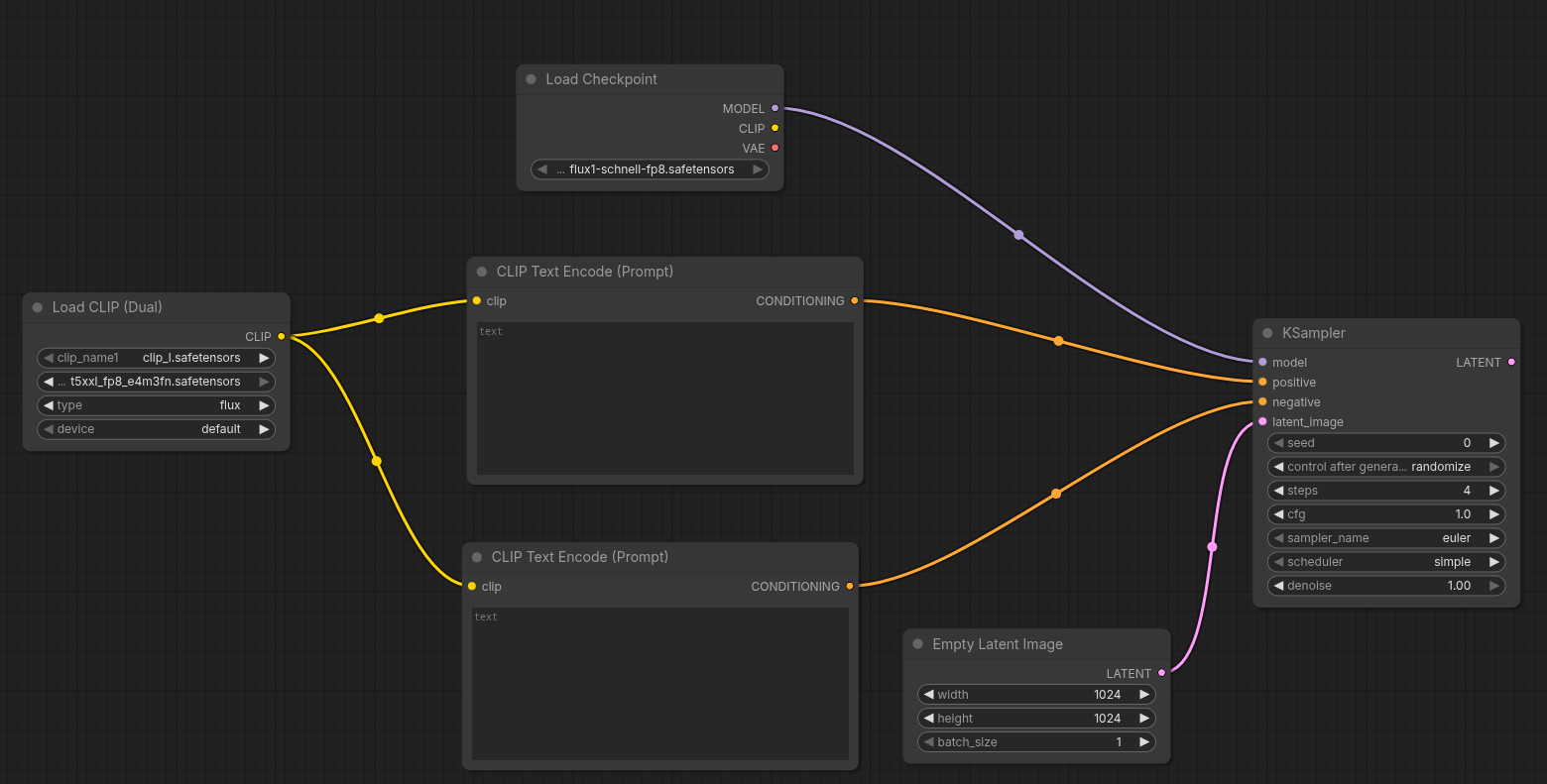Increase steps with the right arrow
Screen dimensions: 1547x784
[x=1493, y=491]
